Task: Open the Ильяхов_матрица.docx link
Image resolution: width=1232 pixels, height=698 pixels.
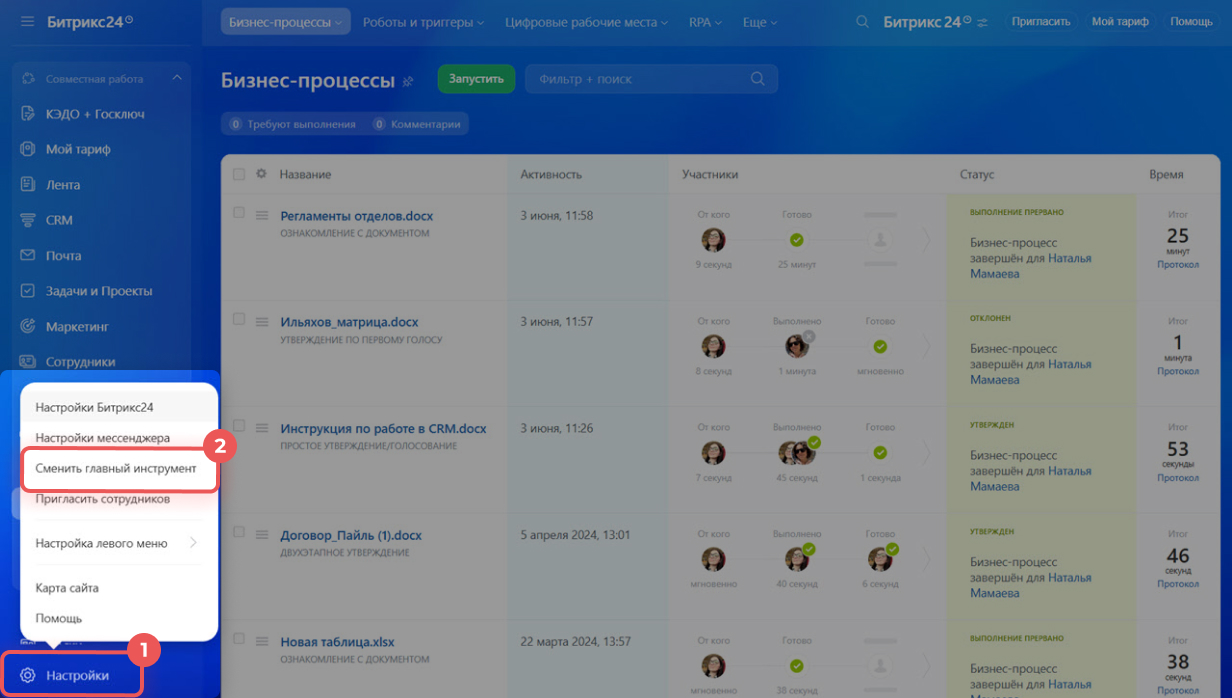Action: (x=349, y=322)
